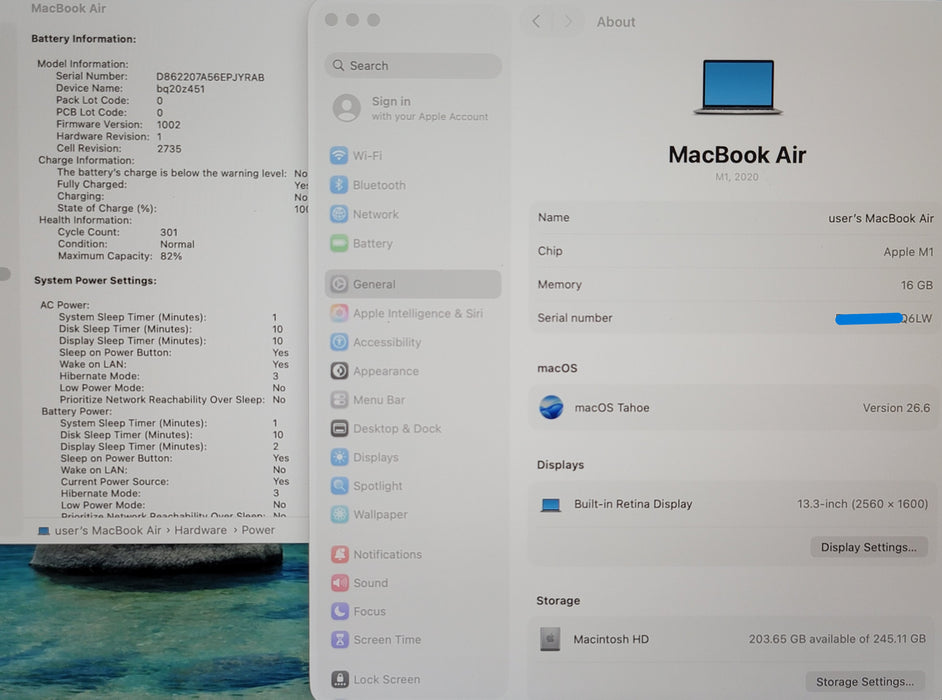Screen dimensions: 942x700
Task: Open the Battery icon in sidebar
Action: click(339, 243)
